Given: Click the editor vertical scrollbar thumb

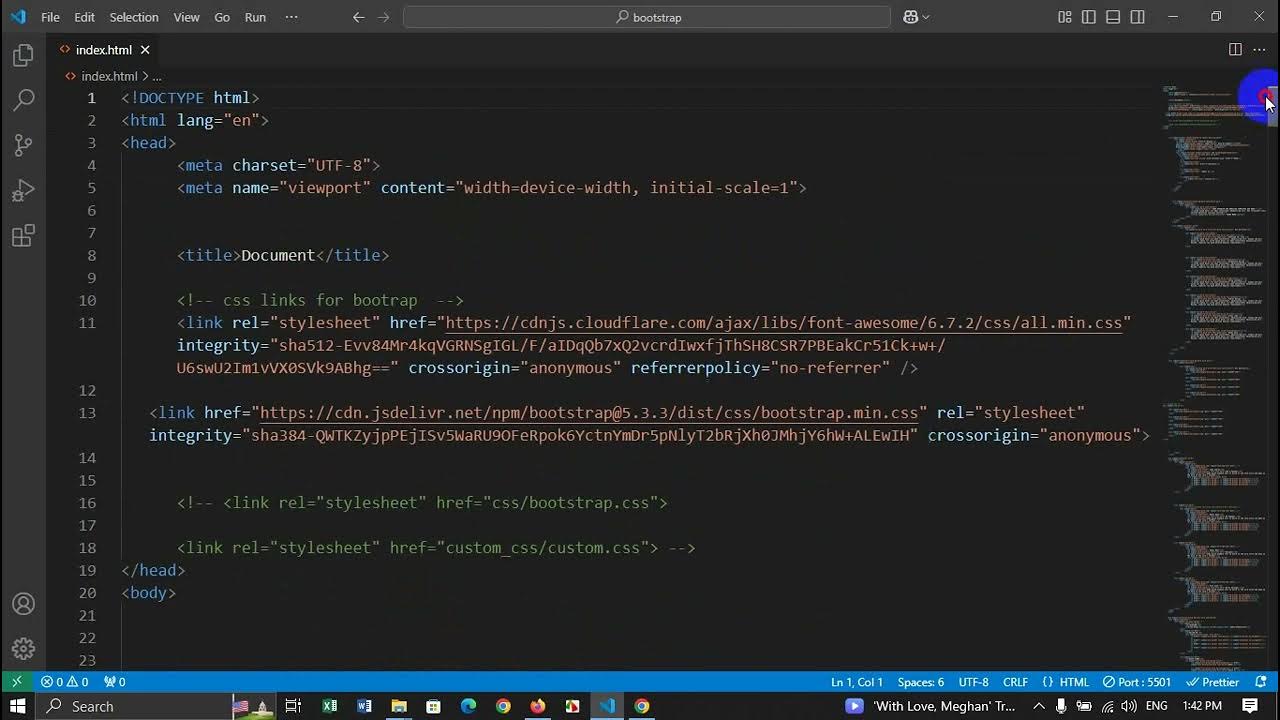Looking at the screenshot, I should tap(1273, 105).
